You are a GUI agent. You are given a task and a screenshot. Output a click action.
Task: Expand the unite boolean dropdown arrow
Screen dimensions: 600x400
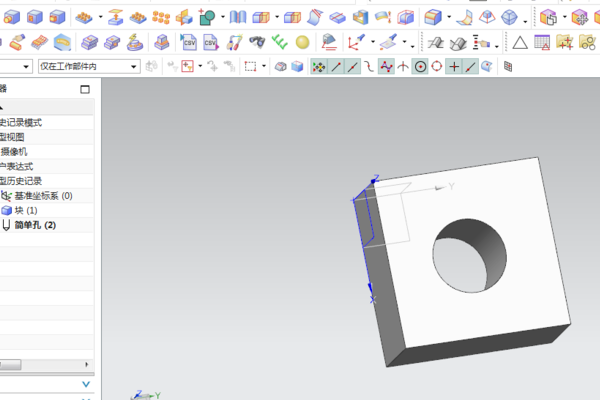223,17
